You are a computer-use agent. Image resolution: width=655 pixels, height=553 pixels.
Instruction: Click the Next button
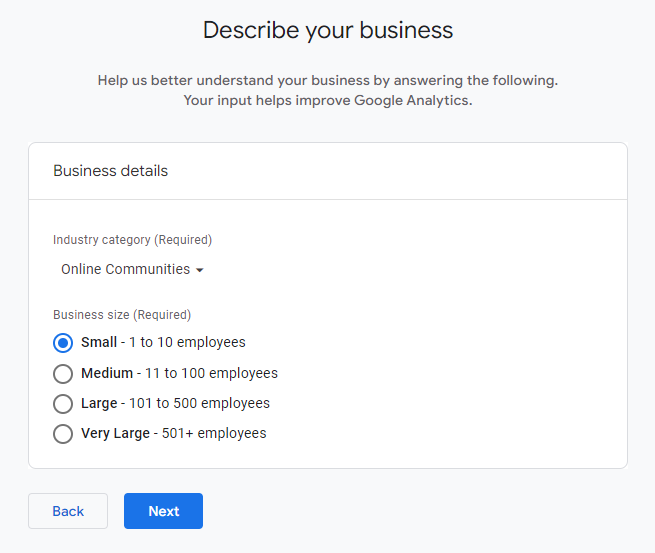click(x=163, y=511)
